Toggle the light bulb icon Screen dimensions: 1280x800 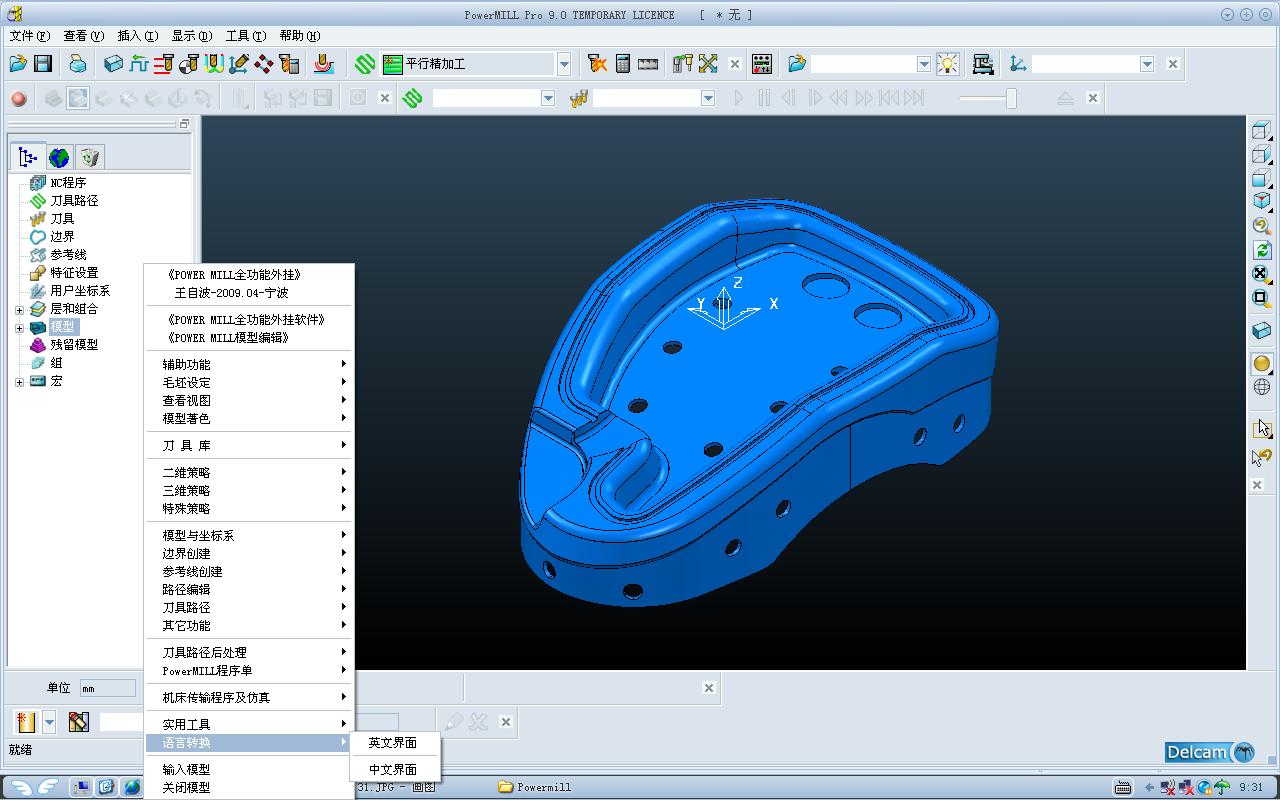[x=948, y=64]
